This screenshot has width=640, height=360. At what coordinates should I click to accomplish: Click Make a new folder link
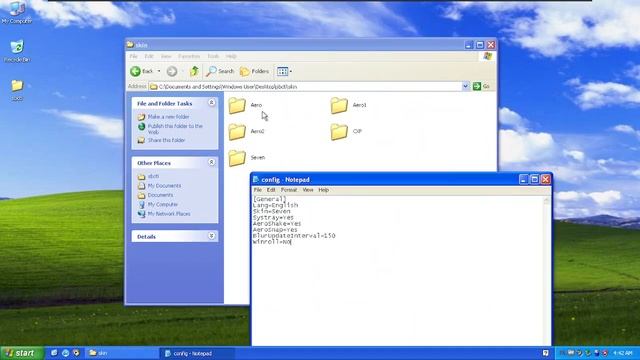(168, 117)
